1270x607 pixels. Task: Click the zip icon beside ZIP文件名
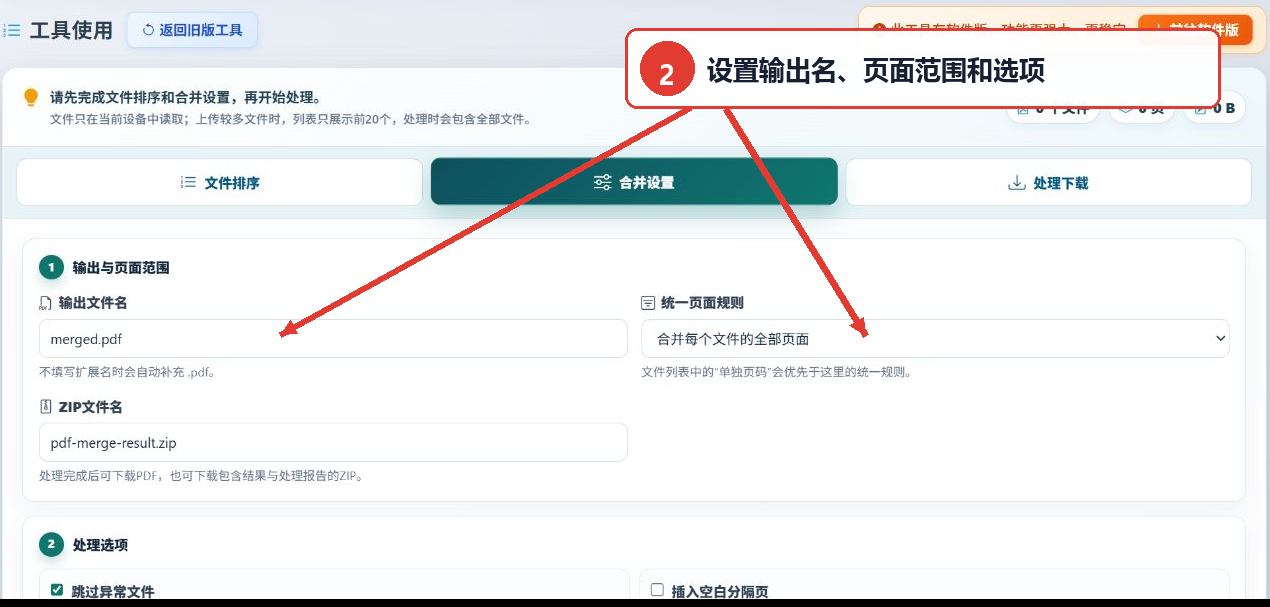[45, 407]
